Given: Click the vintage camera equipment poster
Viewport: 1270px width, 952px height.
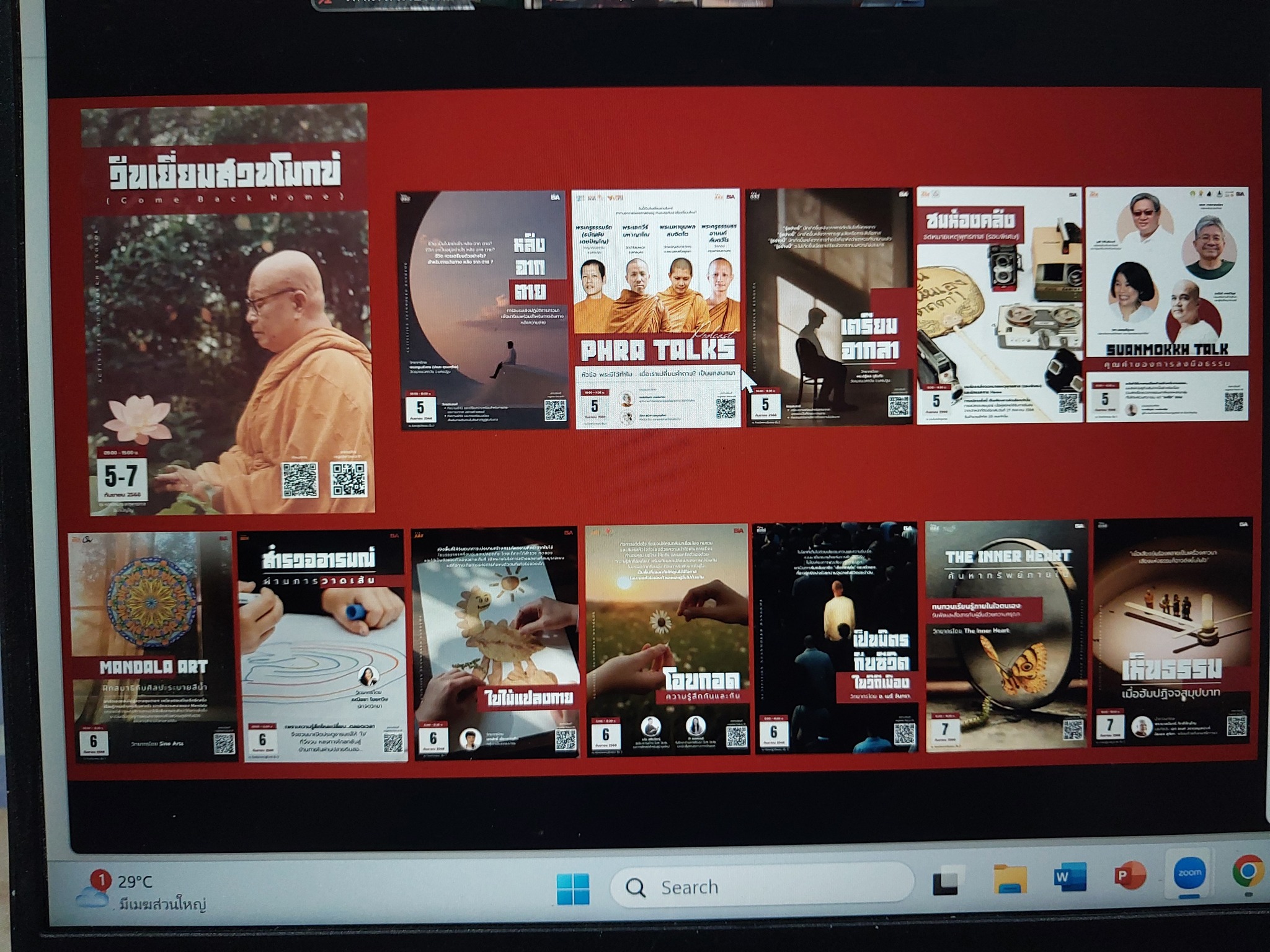Looking at the screenshot, I should 999,306.
